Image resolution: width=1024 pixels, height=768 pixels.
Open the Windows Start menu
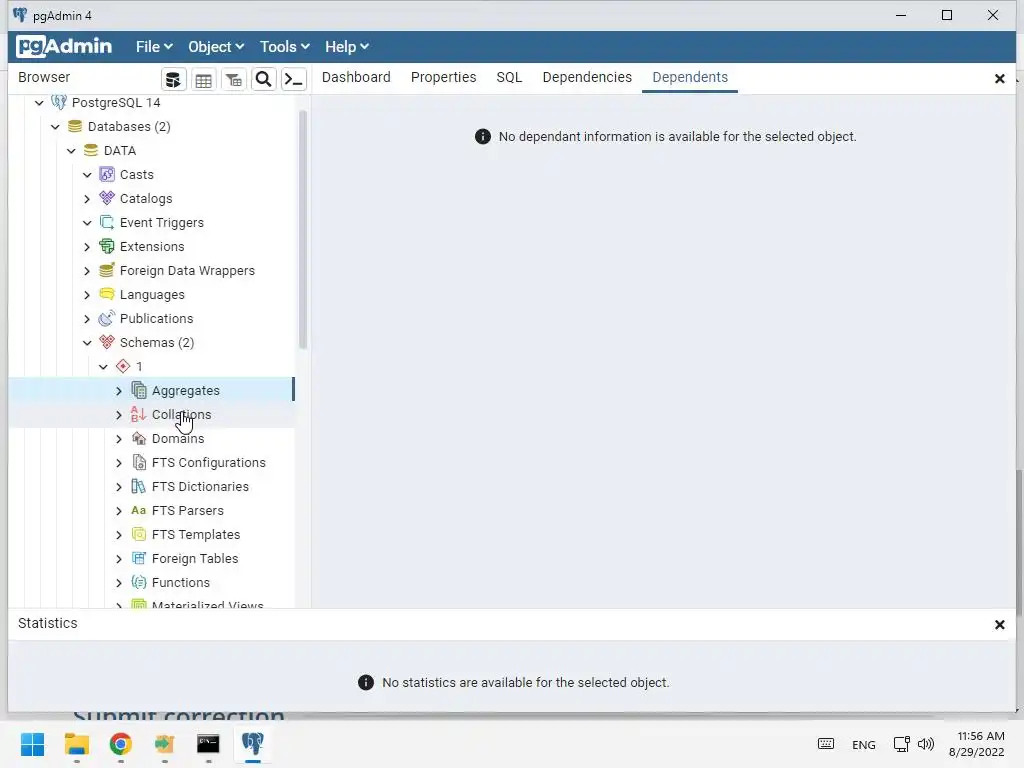[33, 744]
